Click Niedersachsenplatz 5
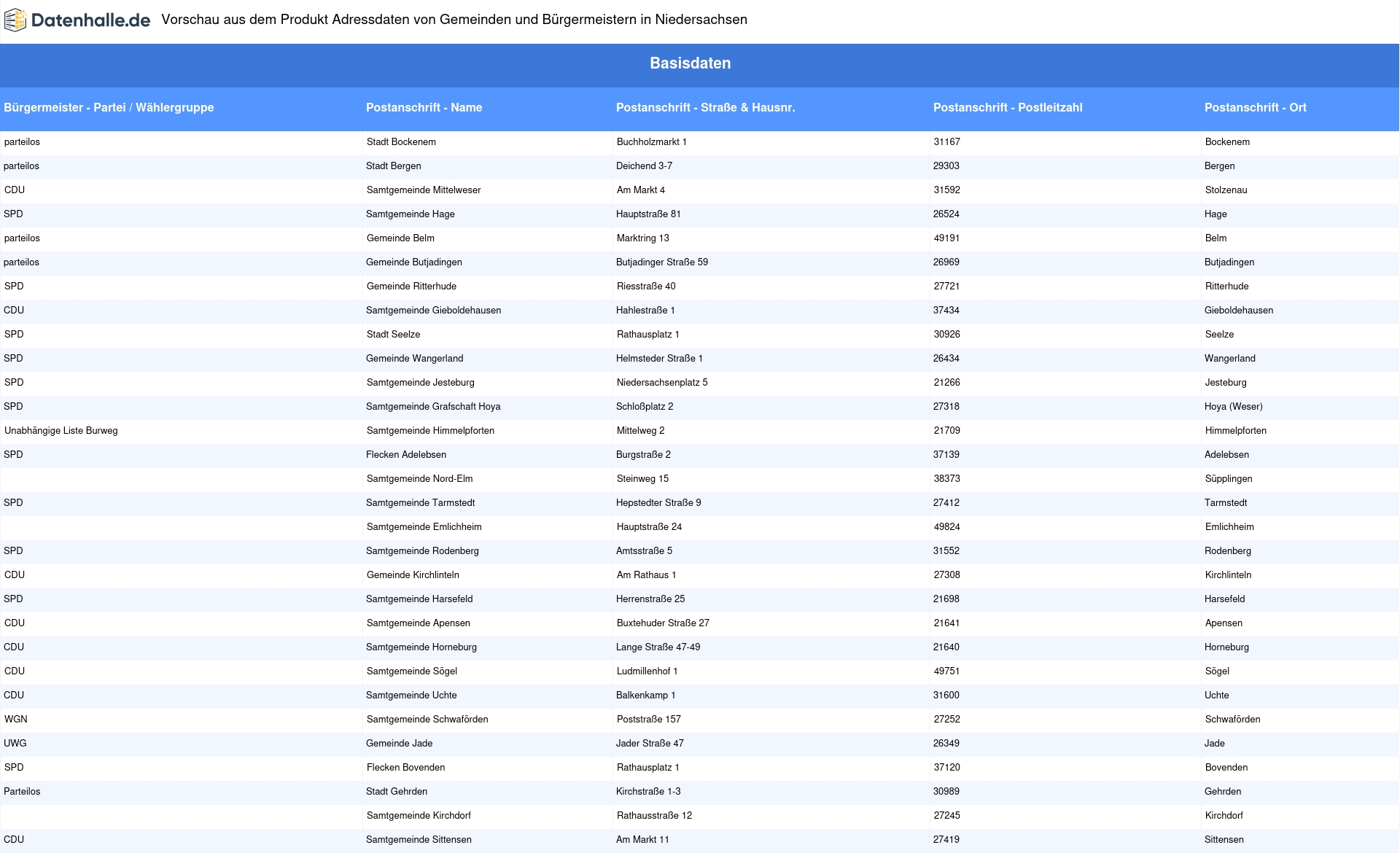This screenshot has height=853, width=1400. tap(662, 383)
